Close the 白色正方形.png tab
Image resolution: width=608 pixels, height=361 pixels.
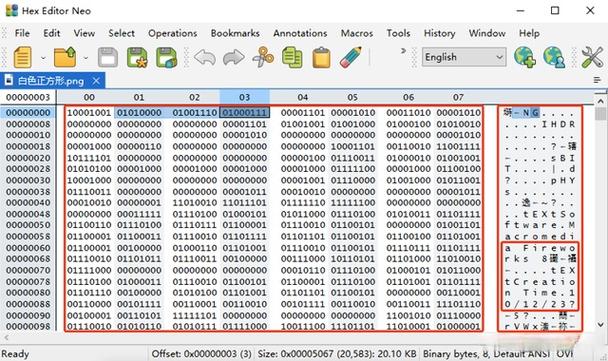click(96, 81)
